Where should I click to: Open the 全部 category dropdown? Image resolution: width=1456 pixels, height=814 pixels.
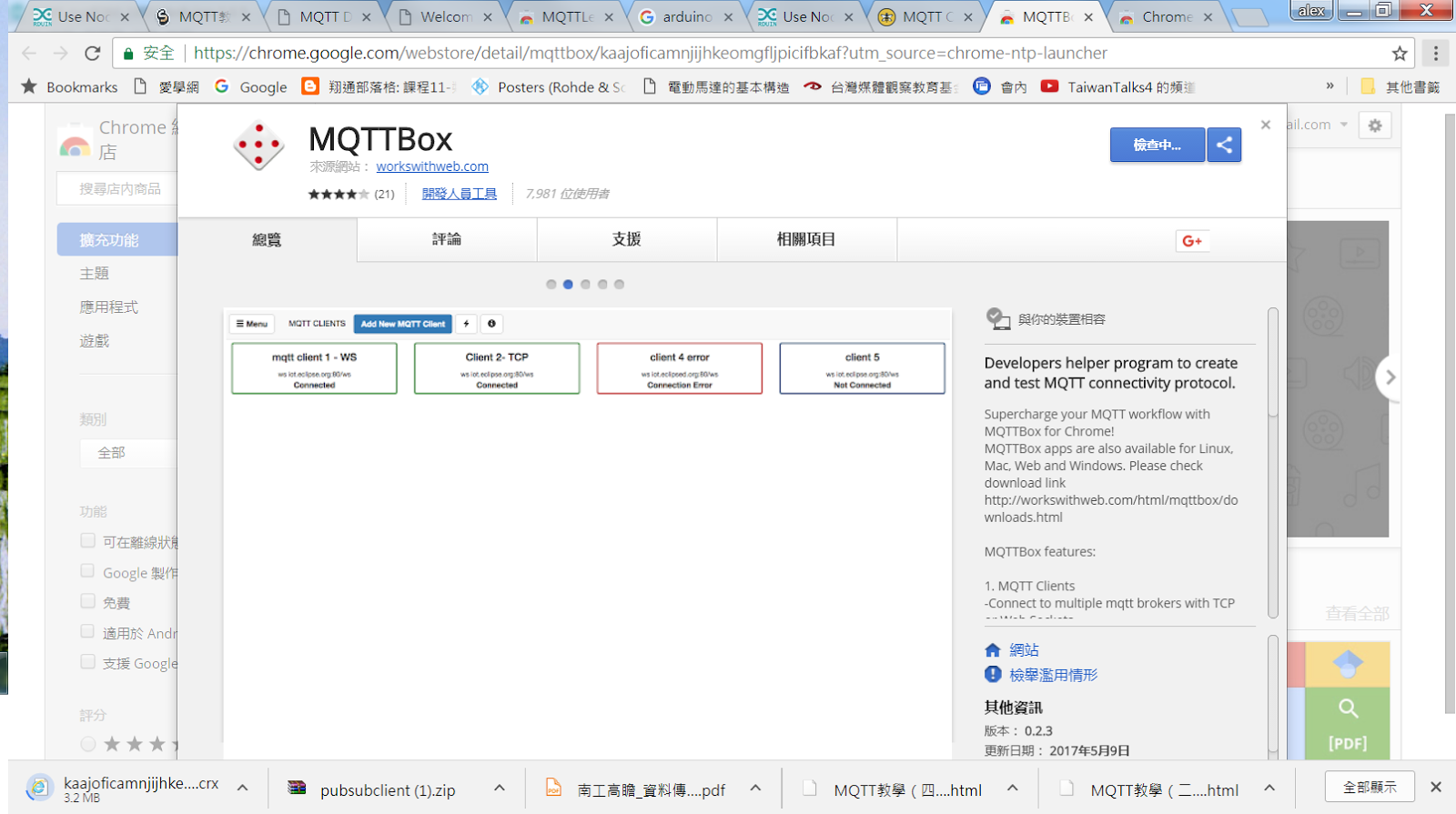[128, 453]
